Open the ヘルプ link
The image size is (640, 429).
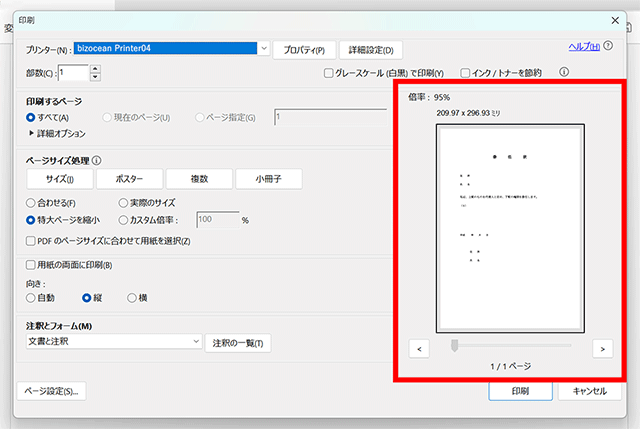(x=584, y=47)
